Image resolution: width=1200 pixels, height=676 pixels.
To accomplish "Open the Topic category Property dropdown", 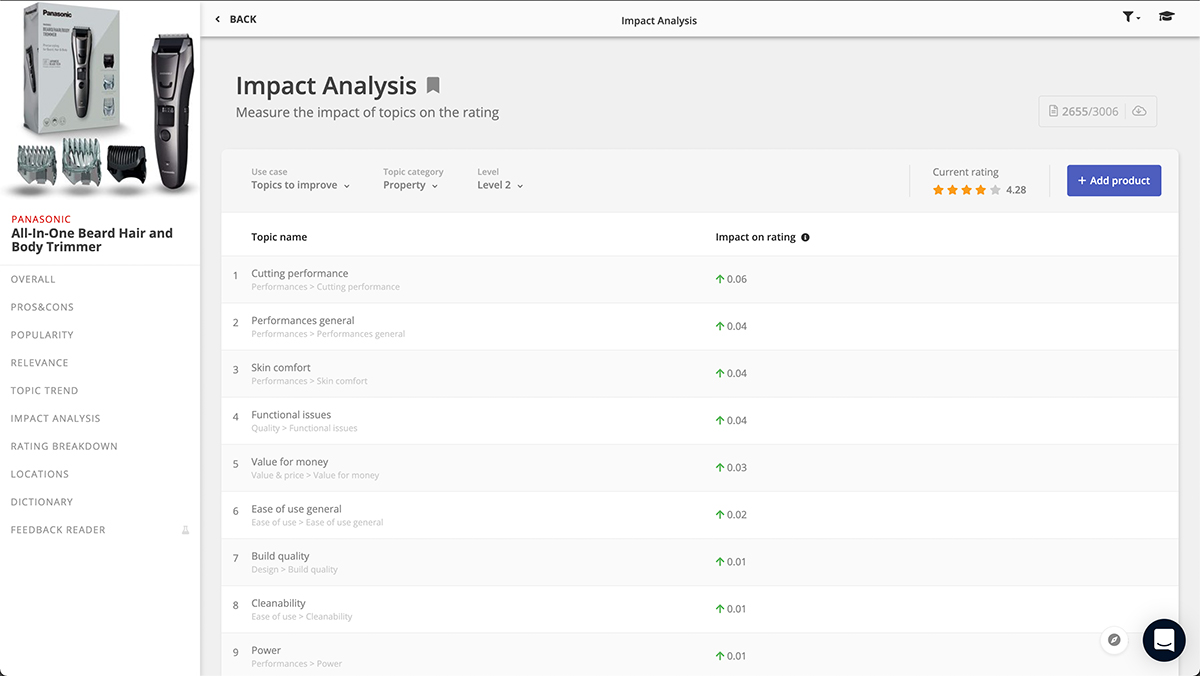I will click(410, 185).
